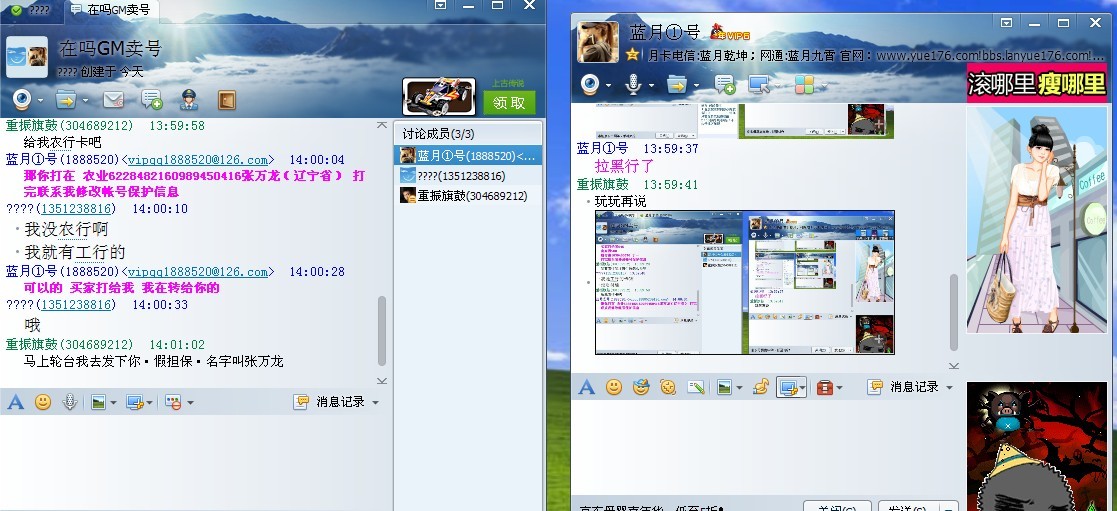Select member ????(1351238816) in member list
Viewport: 1117px width, 511px height.
pos(468,175)
